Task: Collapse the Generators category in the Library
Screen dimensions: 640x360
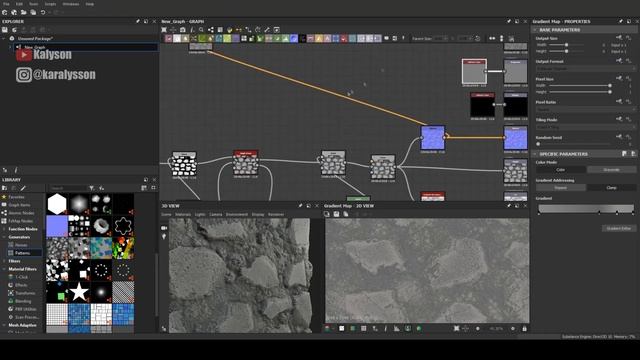Action: (x=4, y=237)
